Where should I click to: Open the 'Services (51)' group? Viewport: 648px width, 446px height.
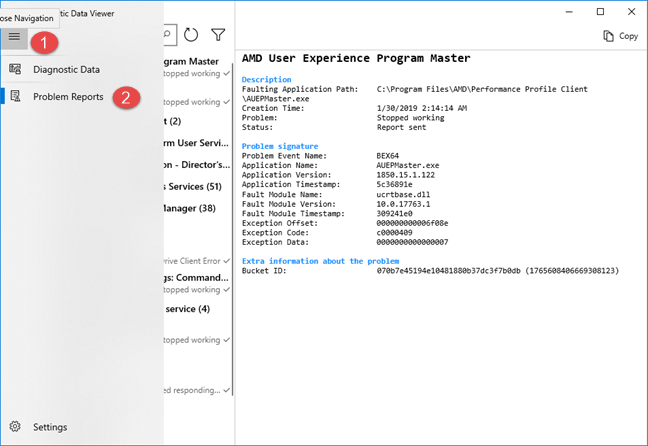(x=193, y=186)
